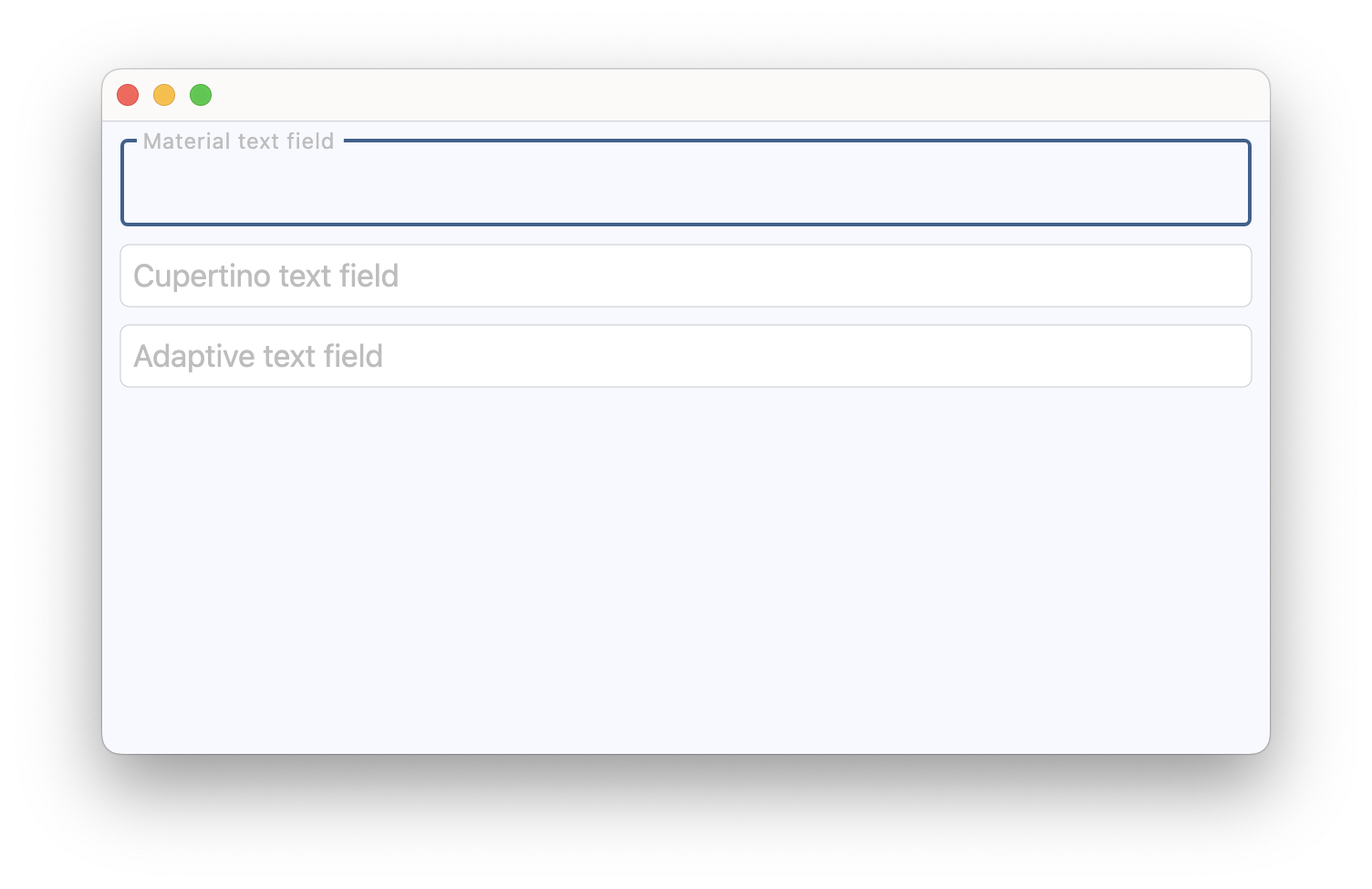
Task: Click inside the Material text field
Action: 684,187
